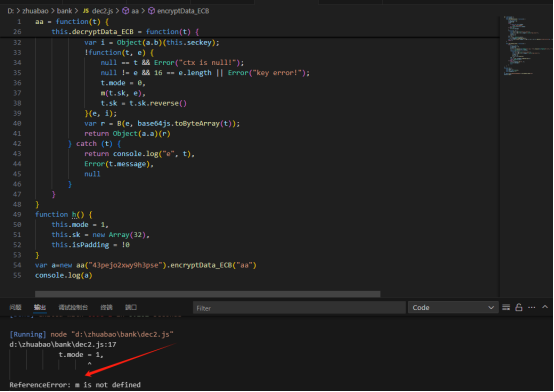Click the zhuabao breadcrumb folder

pos(35,11)
